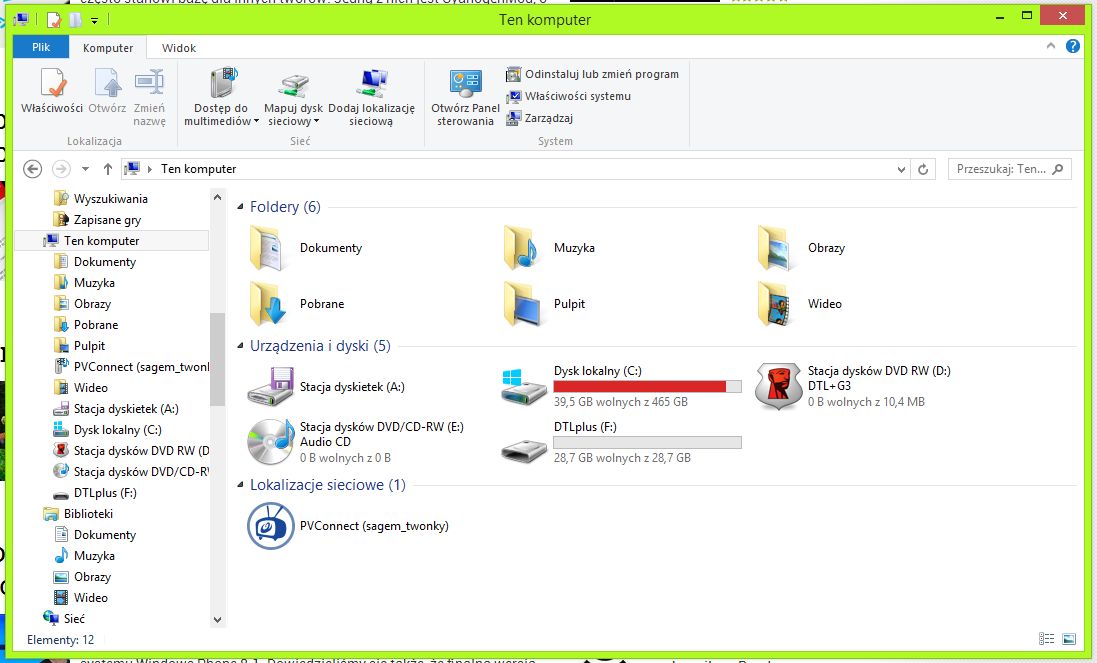Click Odinstaluj lub zmień program
Viewport: 1097px width, 663px height.
593,74
